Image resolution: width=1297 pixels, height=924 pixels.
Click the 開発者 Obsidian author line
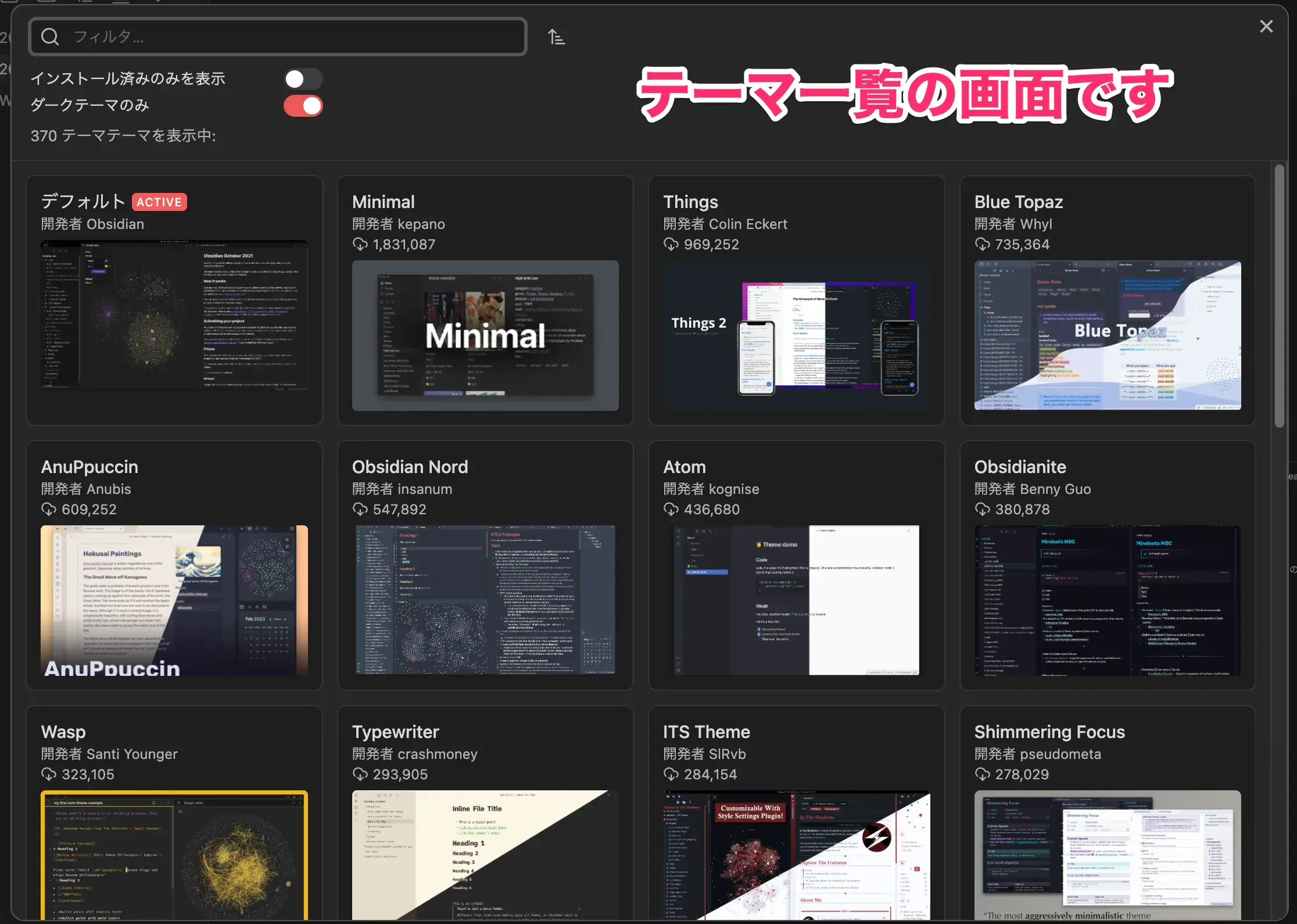click(92, 224)
